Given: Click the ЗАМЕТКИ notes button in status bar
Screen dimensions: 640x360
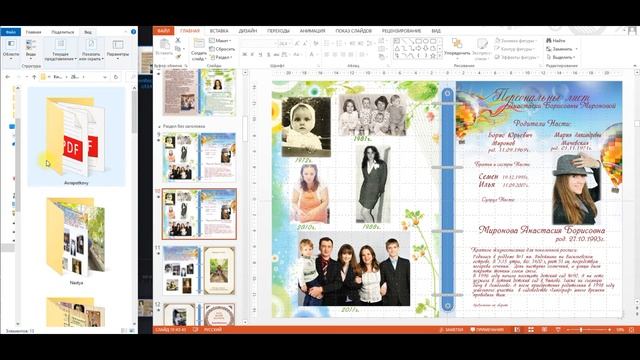Looking at the screenshot, I should click(452, 329).
